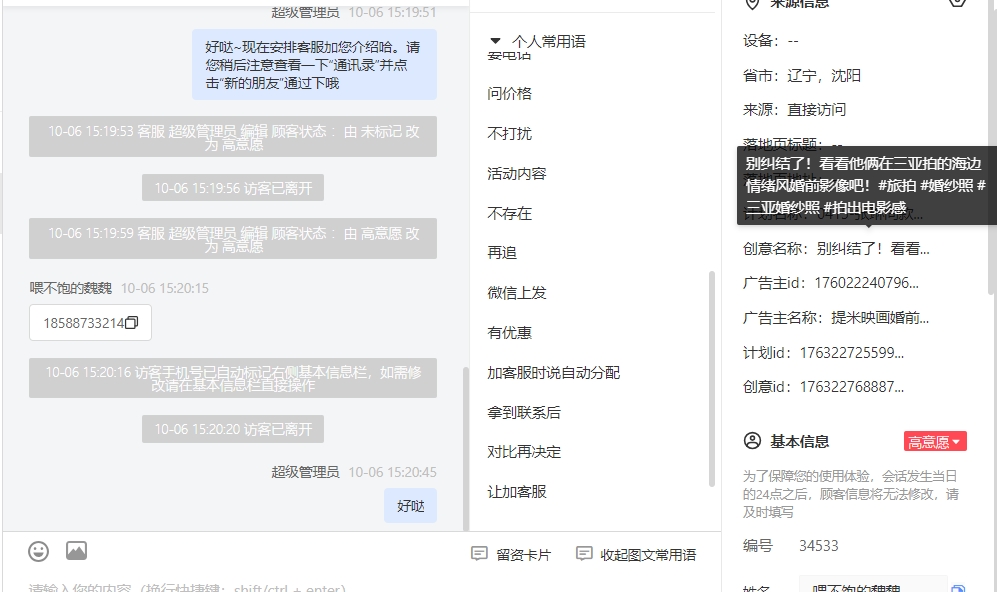Screen dimensions: 997x592
Task: Choose the 让加客服 quick phrase
Action: 517,492
